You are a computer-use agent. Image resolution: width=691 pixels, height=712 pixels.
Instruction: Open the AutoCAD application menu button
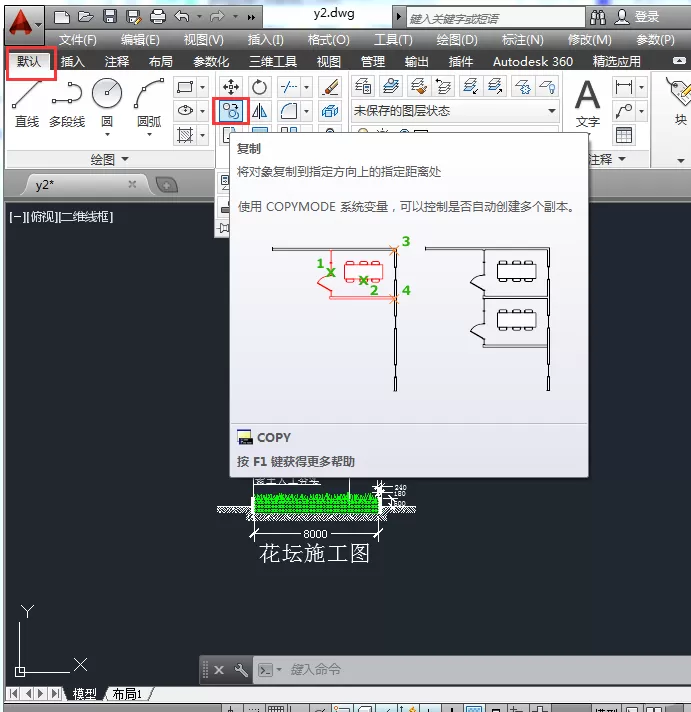click(25, 24)
